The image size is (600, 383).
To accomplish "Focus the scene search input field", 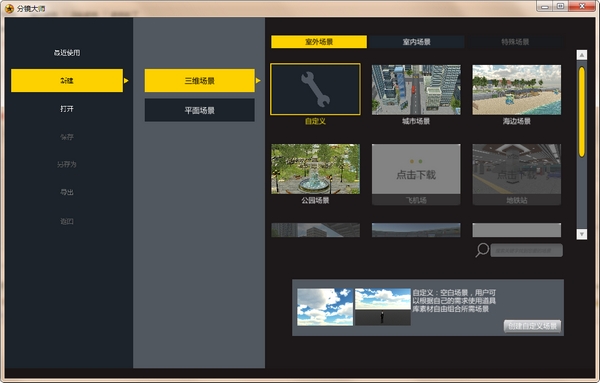I will click(527, 251).
